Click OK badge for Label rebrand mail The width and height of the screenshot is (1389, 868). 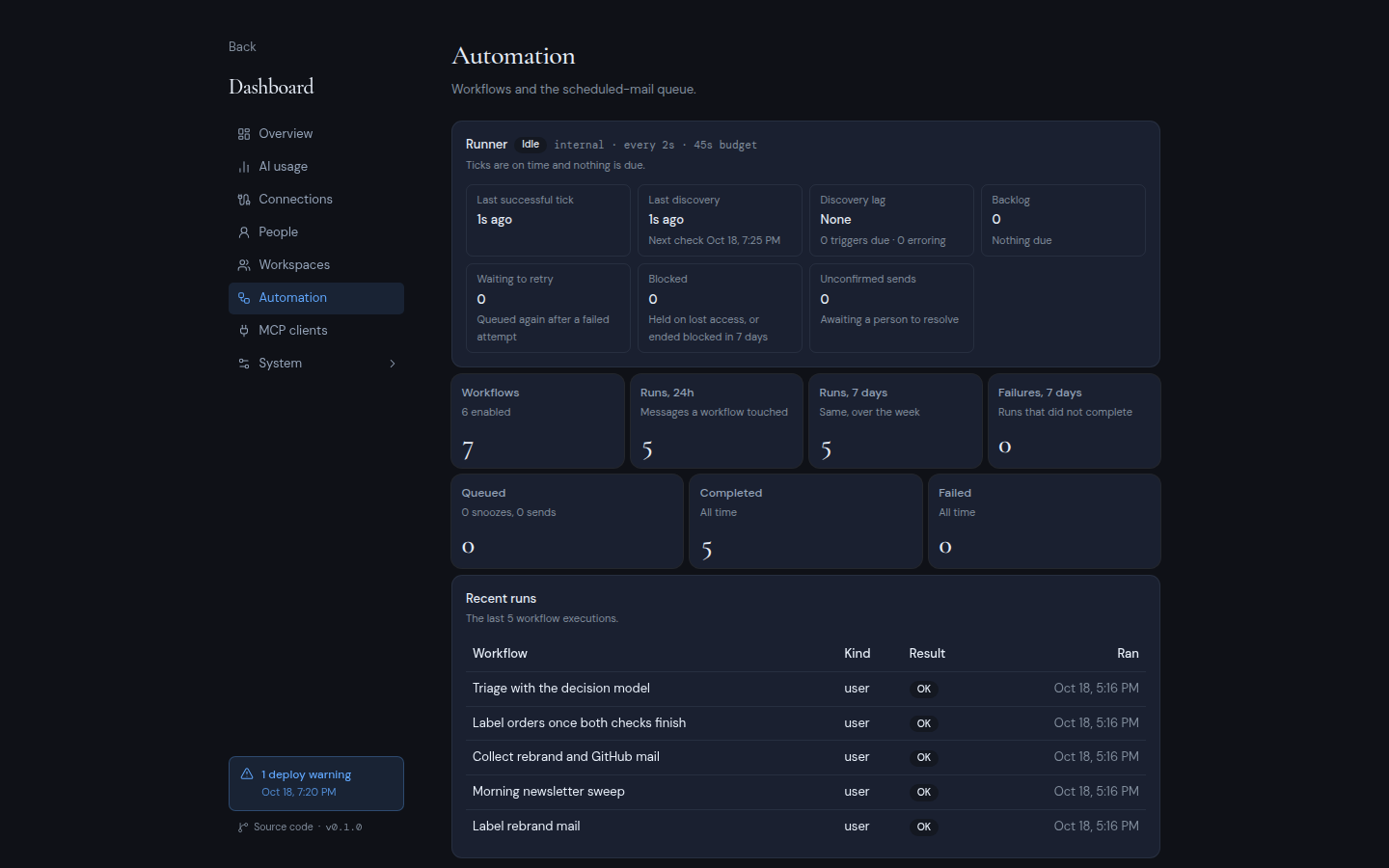point(924,827)
